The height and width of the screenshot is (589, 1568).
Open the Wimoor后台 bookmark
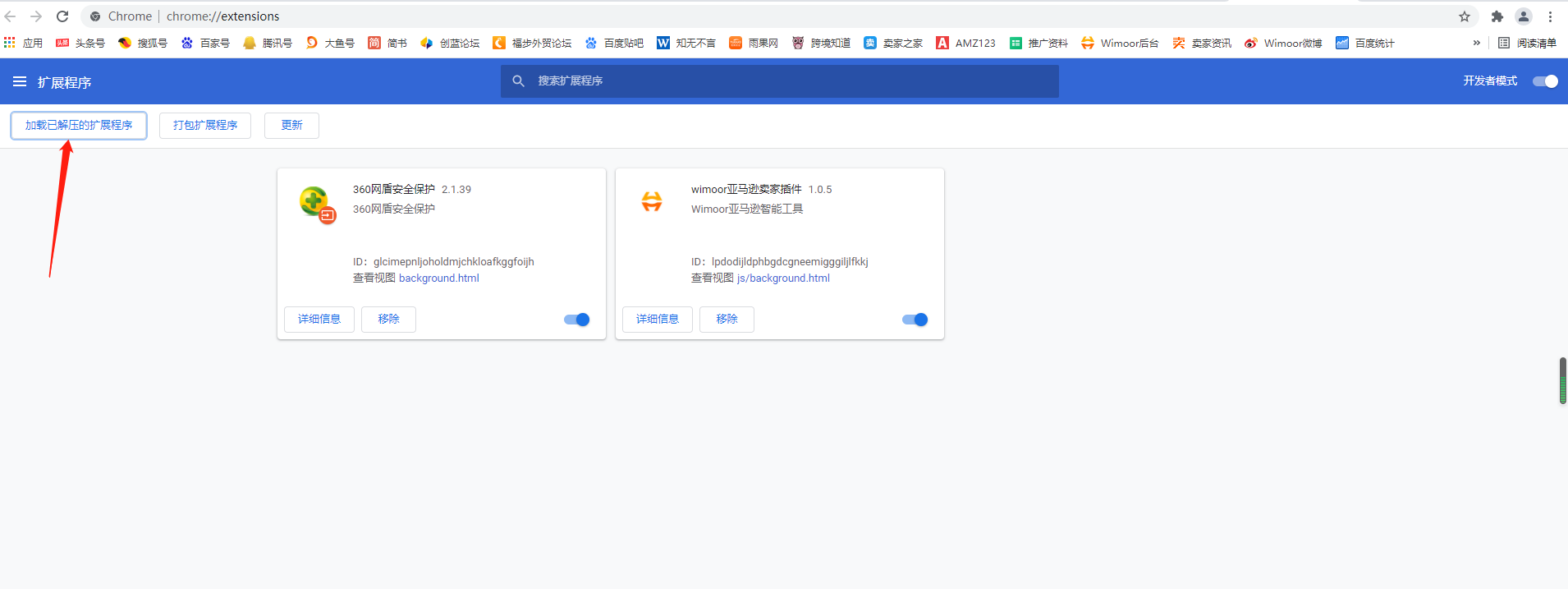1121,43
